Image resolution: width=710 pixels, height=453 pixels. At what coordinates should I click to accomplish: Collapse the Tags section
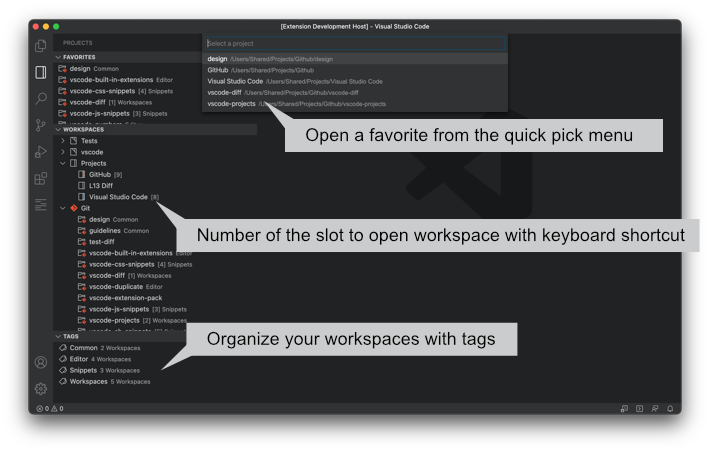tap(58, 337)
